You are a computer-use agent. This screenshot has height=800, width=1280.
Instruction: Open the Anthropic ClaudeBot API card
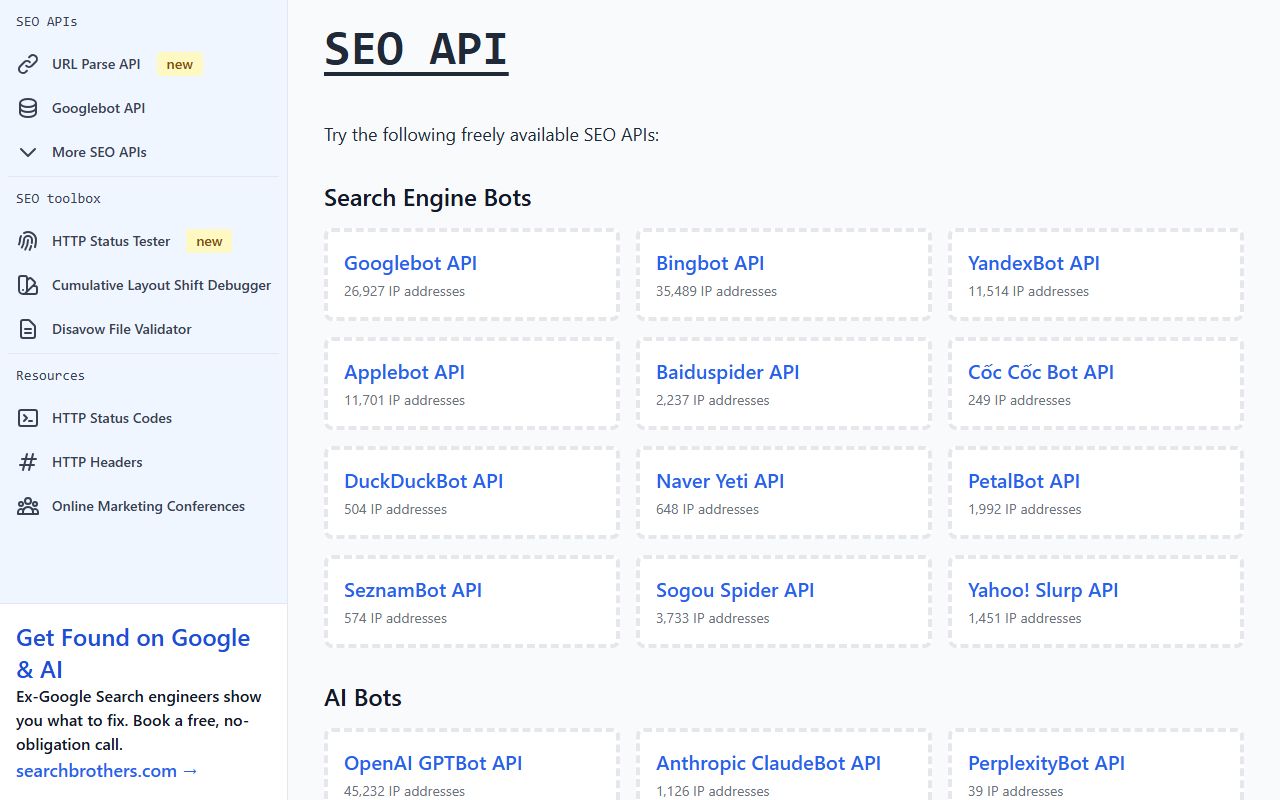pyautogui.click(x=784, y=765)
